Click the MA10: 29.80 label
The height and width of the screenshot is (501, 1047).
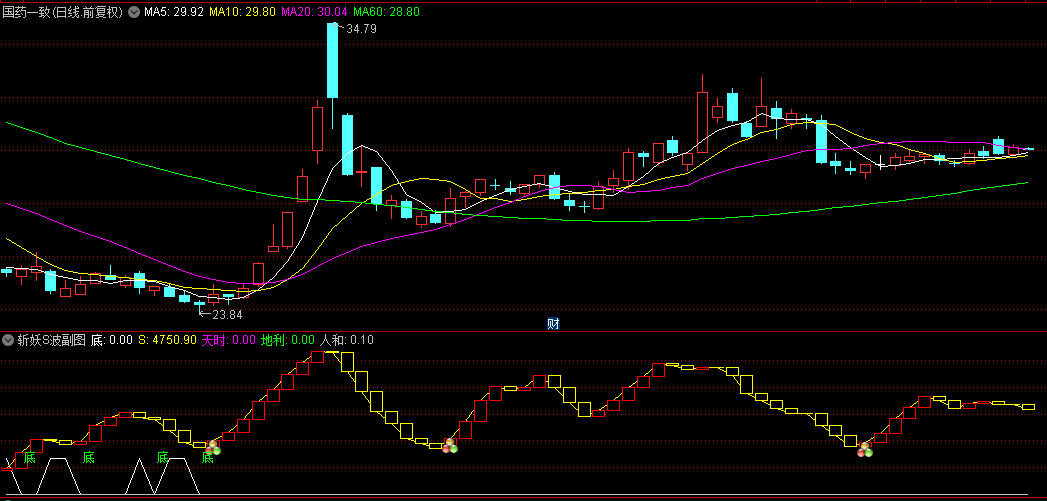[242, 12]
